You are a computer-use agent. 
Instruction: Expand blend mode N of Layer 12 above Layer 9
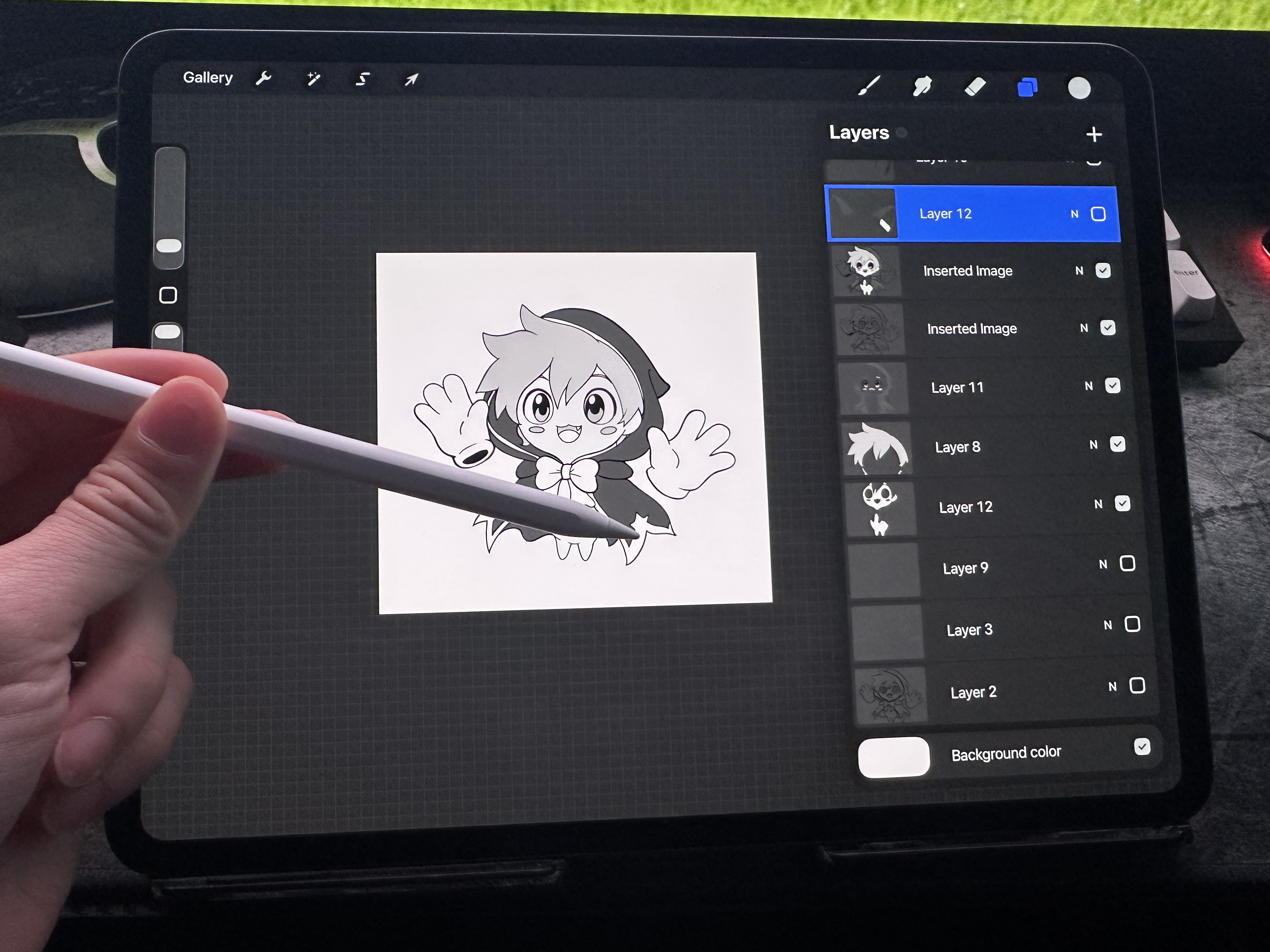1098,504
